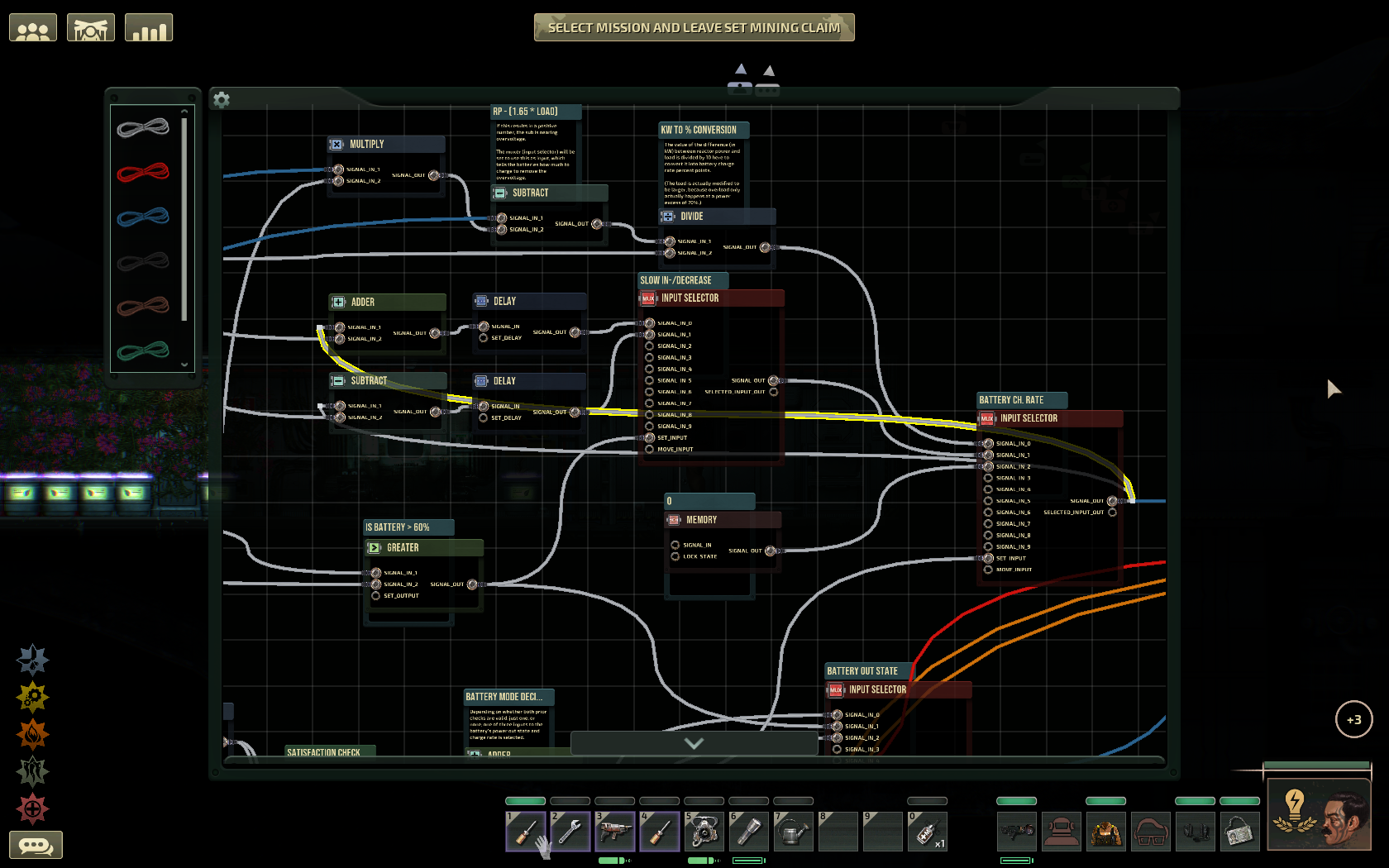The width and height of the screenshot is (1389, 868).
Task: Select the watering can in slot 7
Action: click(x=794, y=831)
